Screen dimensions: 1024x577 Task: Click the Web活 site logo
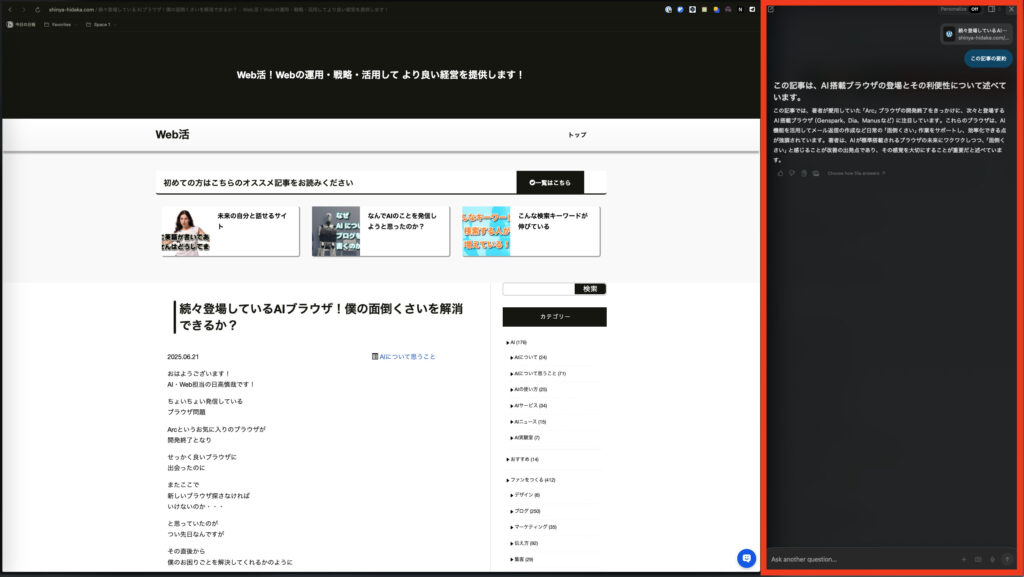tap(172, 134)
